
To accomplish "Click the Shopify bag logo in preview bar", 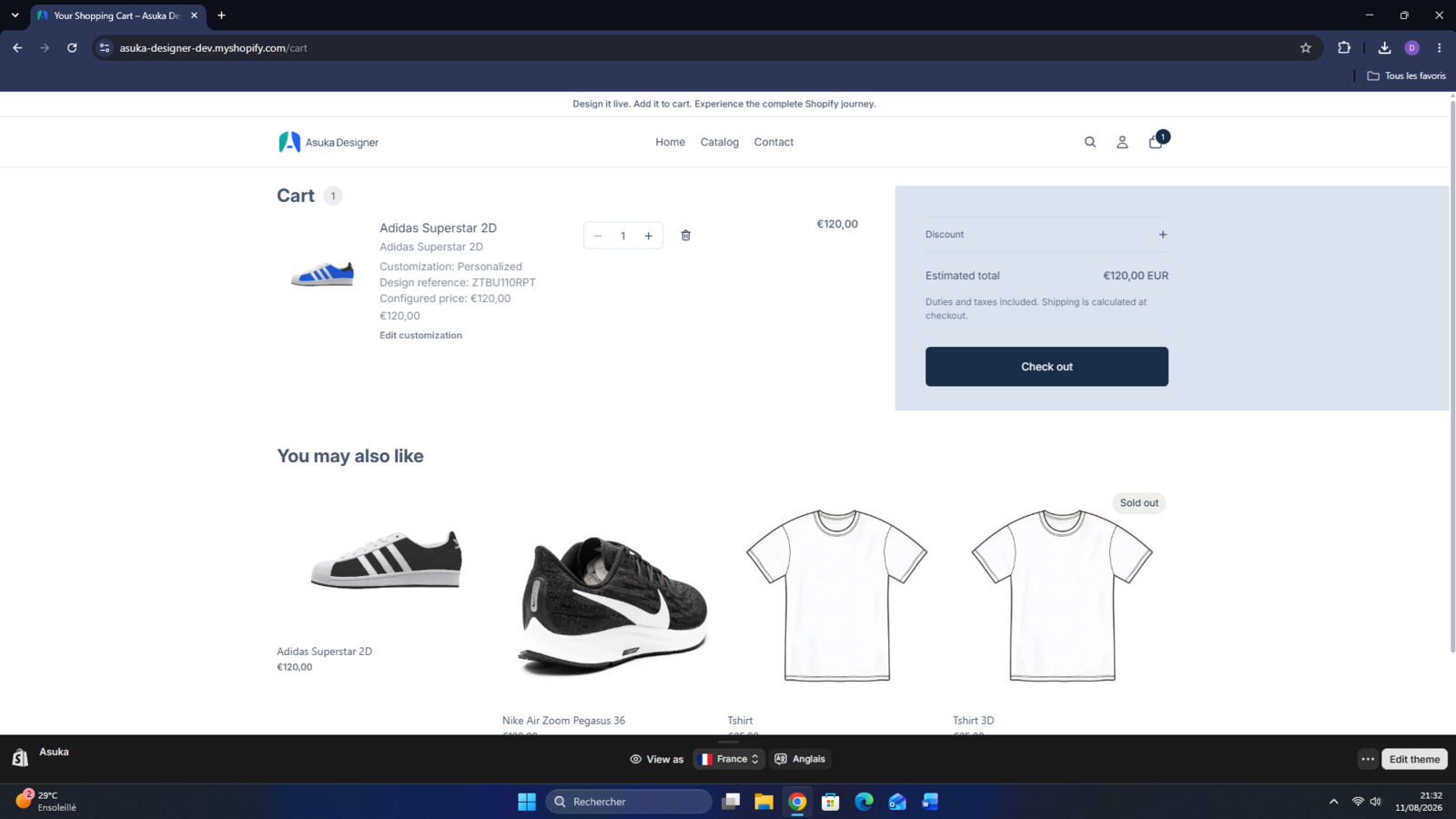I will pyautogui.click(x=20, y=758).
